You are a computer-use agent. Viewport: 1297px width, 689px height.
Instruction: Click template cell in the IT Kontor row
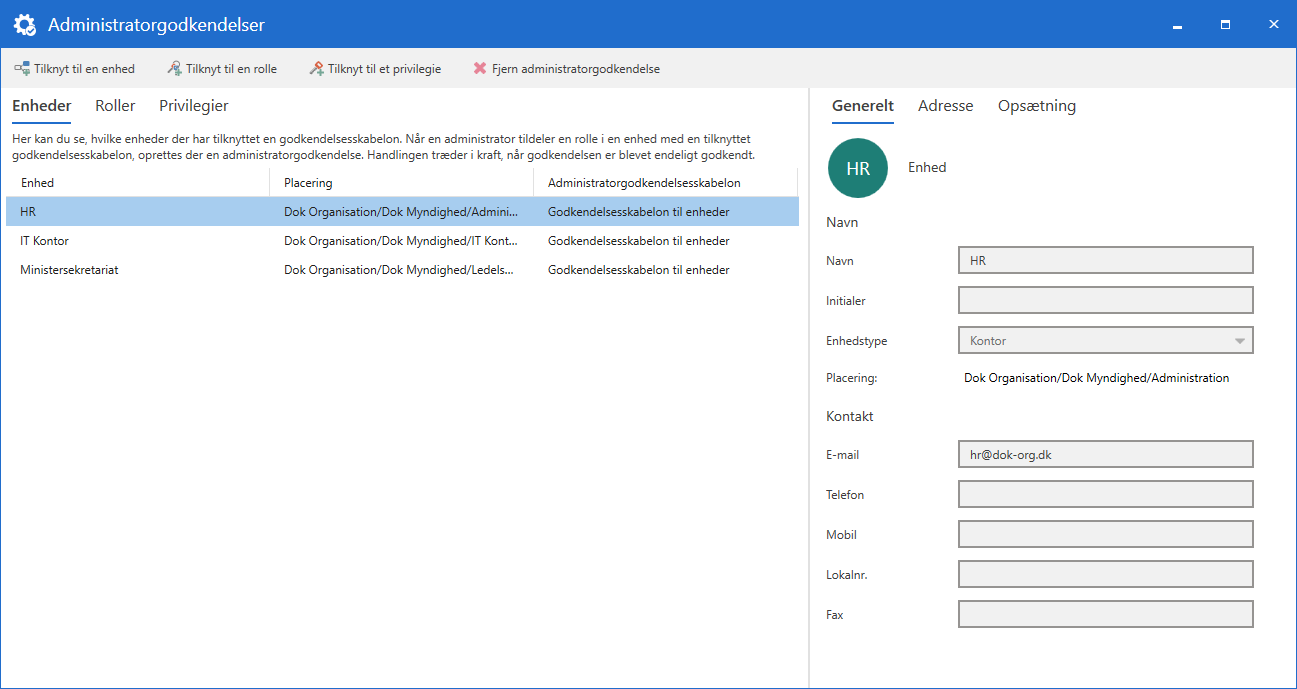(x=639, y=241)
